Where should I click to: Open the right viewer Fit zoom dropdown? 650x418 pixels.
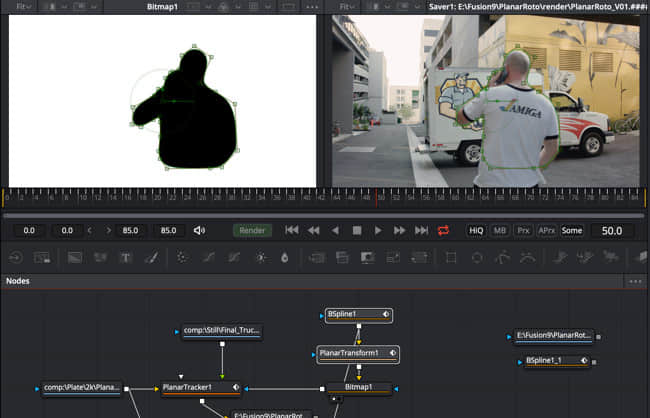tap(347, 6)
